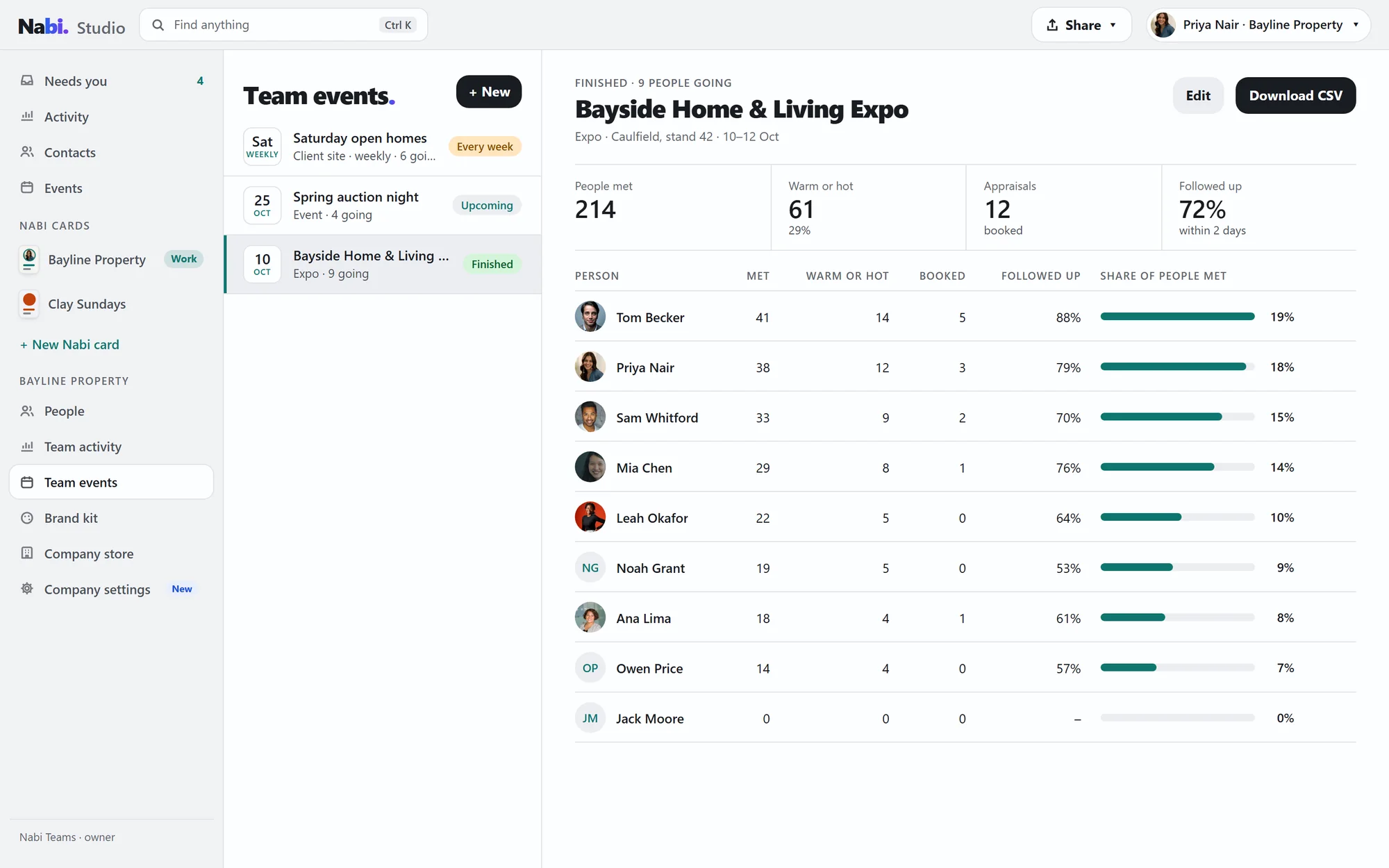
Task: Click Owen Price's OP initials avatar
Action: click(x=590, y=668)
